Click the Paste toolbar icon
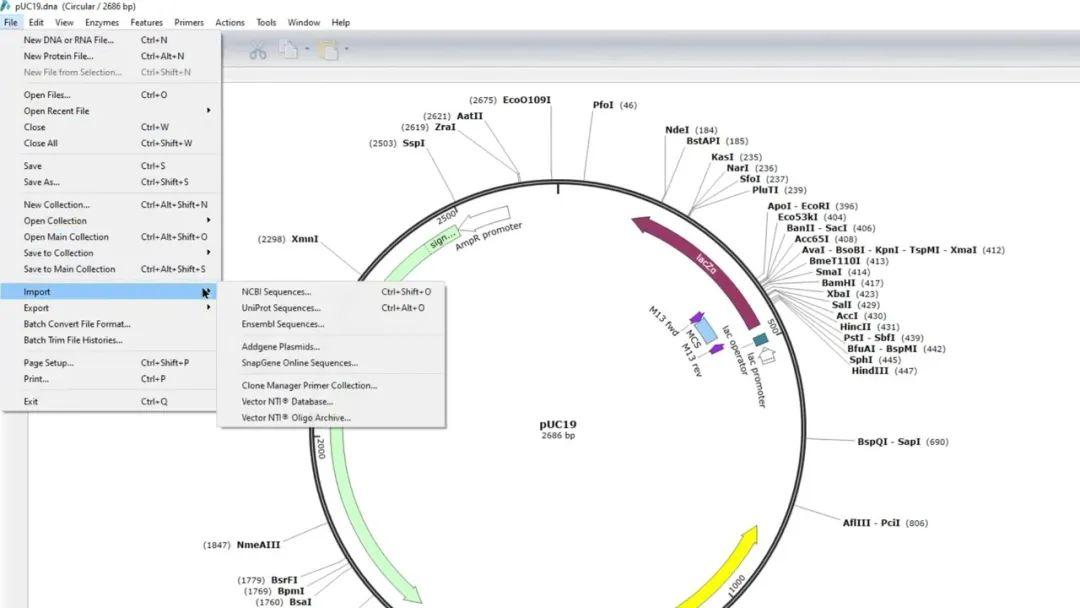This screenshot has width=1080, height=608. coord(328,49)
